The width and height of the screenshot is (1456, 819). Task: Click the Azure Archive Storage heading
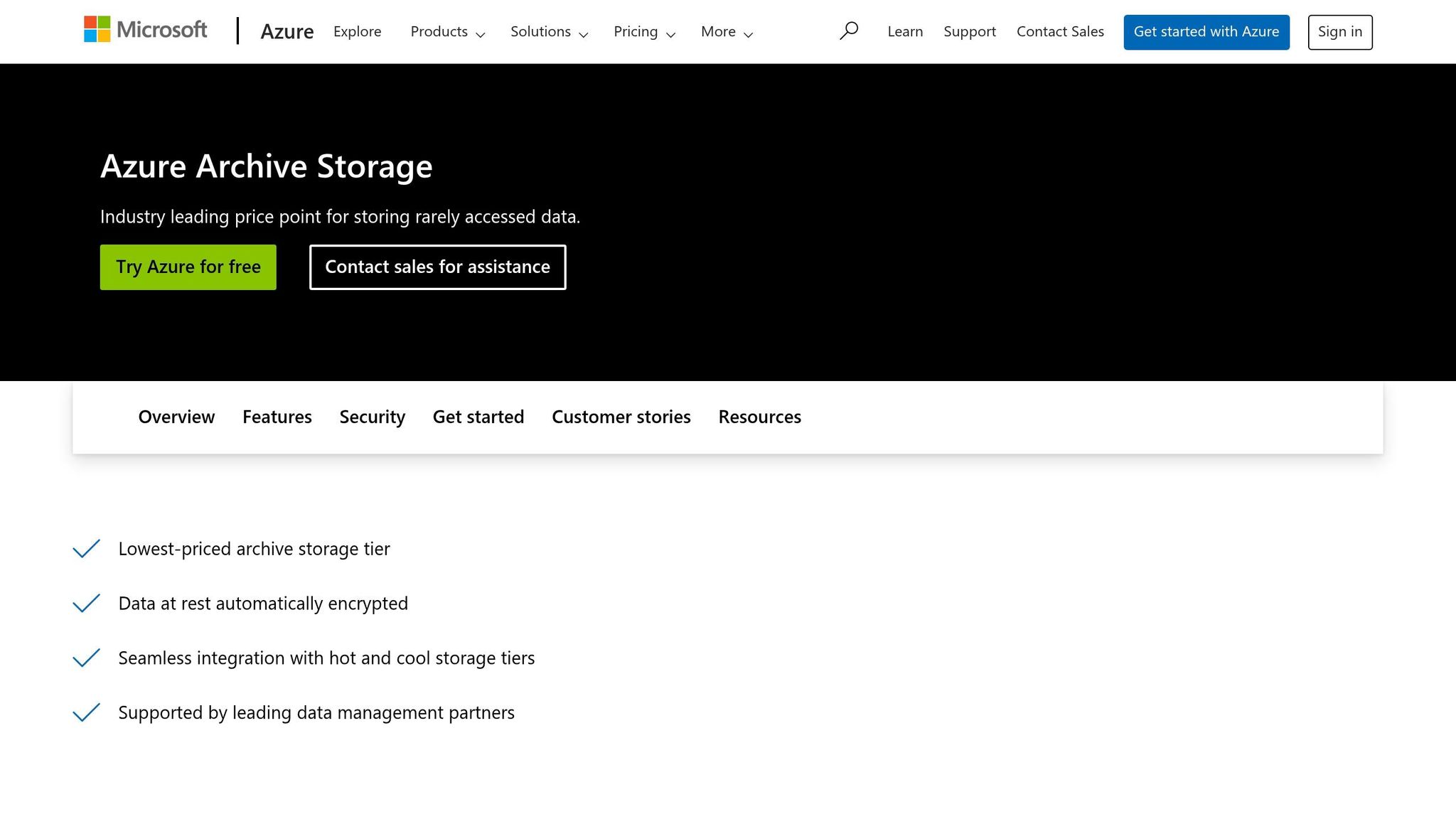coord(267,166)
